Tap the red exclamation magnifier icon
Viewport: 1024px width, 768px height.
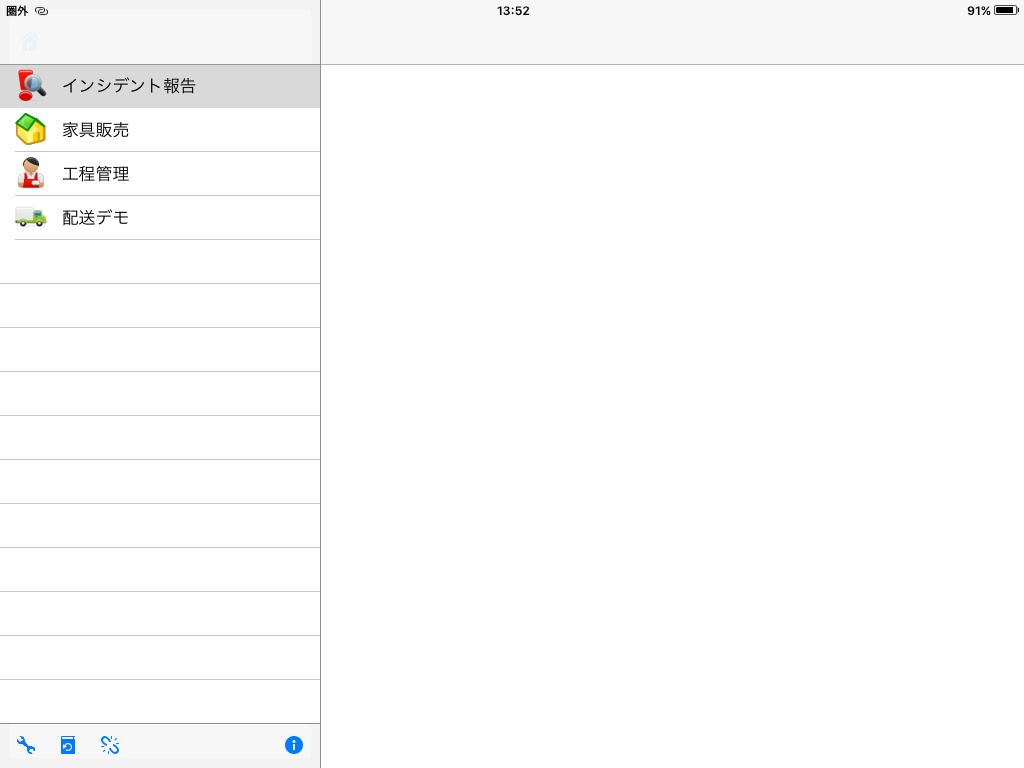(31, 86)
